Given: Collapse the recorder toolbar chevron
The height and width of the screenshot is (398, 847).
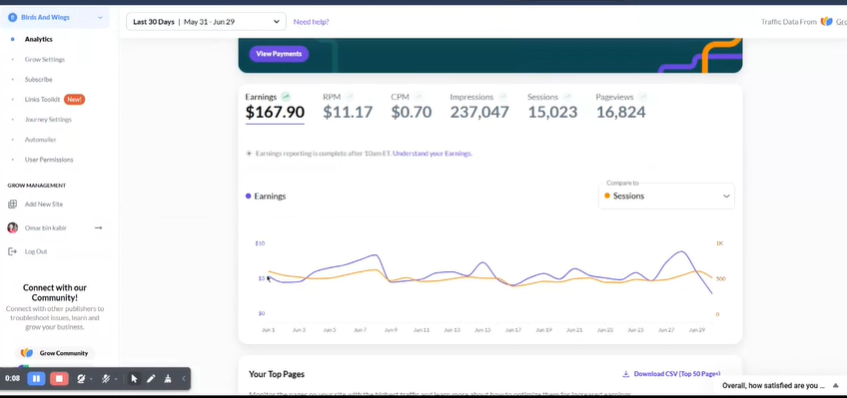Looking at the screenshot, I should click(x=183, y=379).
